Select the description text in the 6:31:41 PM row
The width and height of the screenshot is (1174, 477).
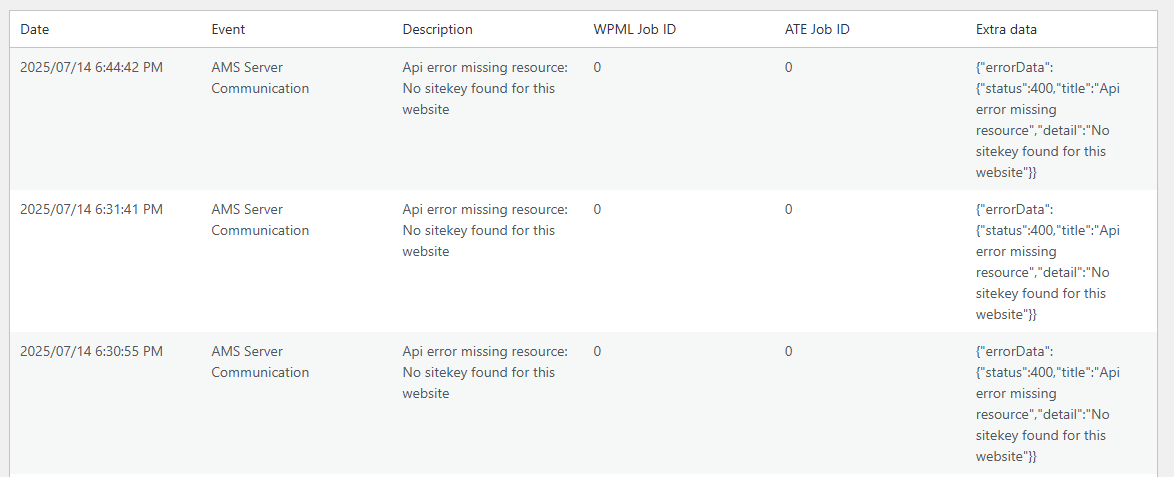(x=484, y=231)
